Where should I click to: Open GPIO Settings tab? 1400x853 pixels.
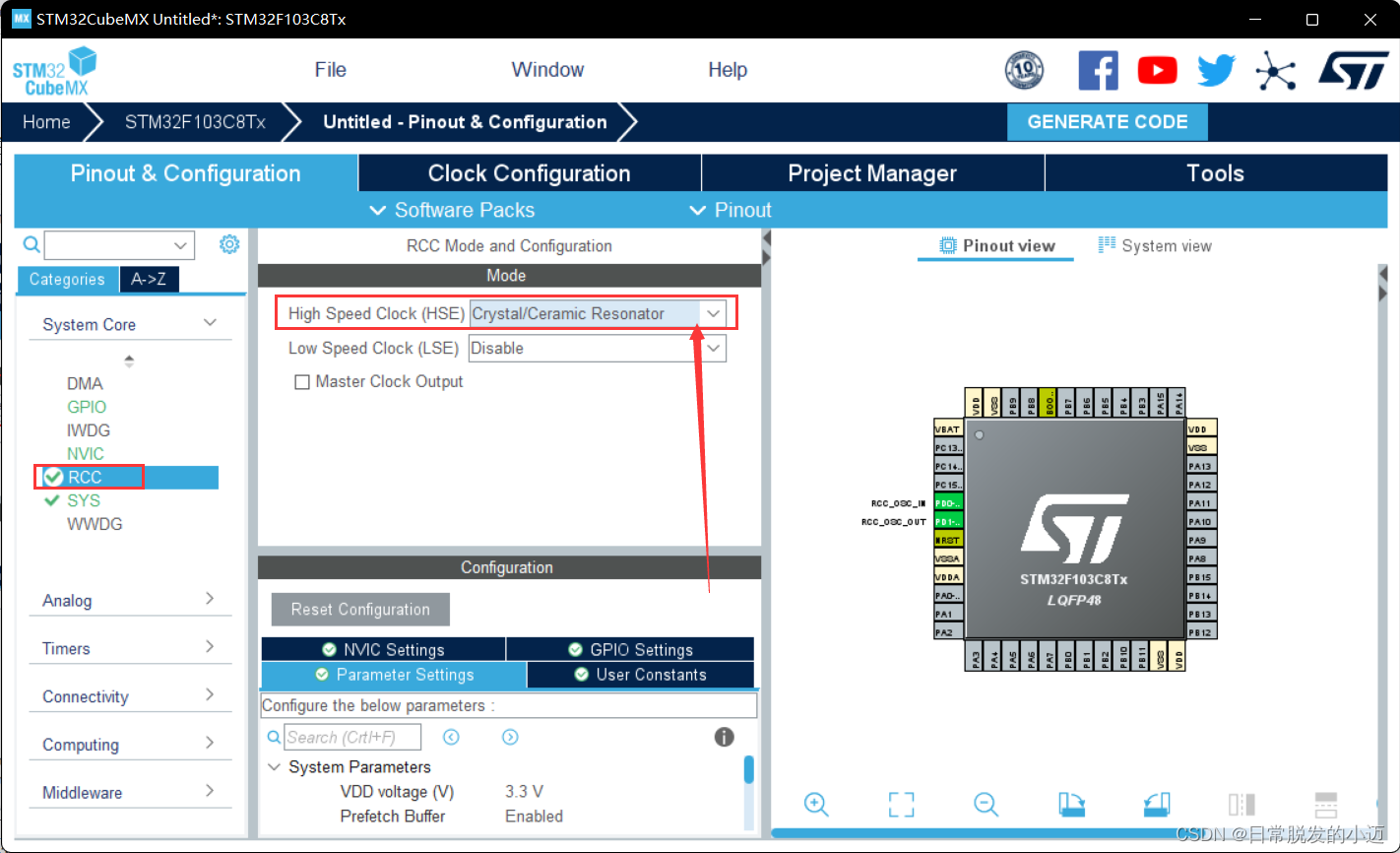click(630, 650)
